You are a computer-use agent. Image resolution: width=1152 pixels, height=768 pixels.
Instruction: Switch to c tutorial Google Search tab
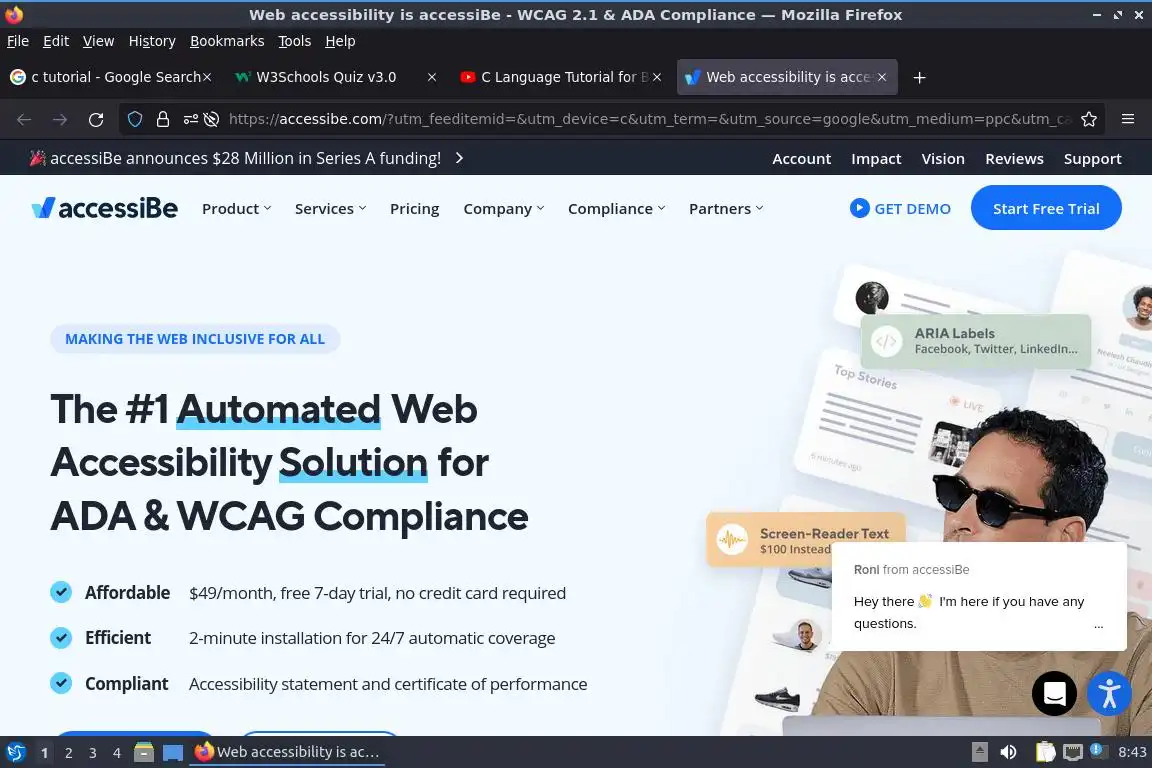click(110, 77)
